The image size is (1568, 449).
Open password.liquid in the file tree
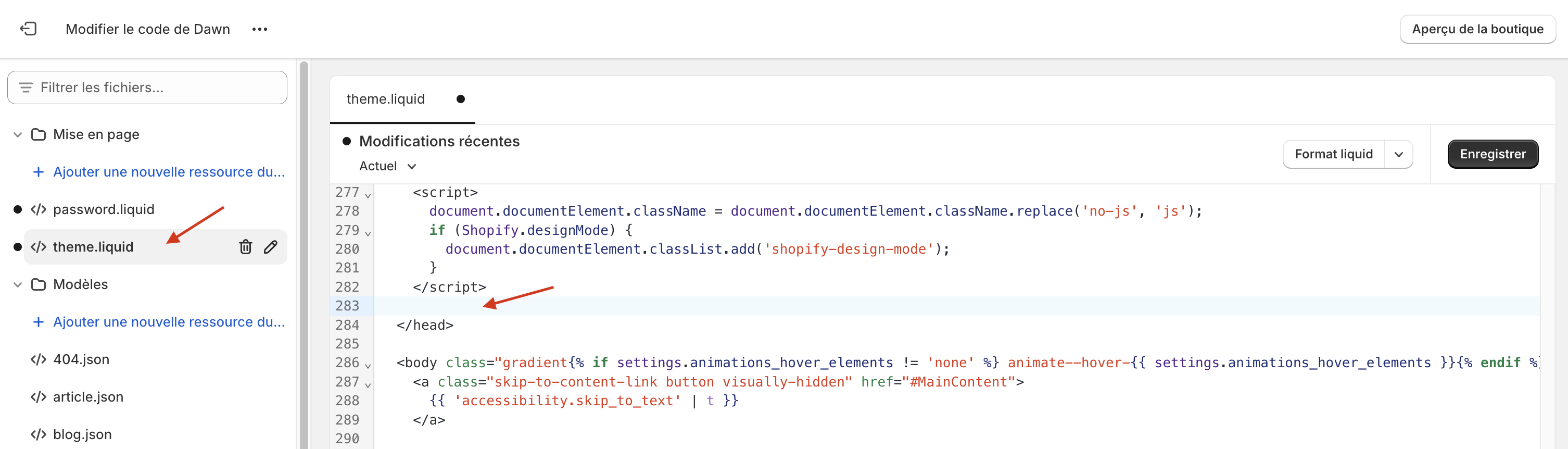[104, 209]
